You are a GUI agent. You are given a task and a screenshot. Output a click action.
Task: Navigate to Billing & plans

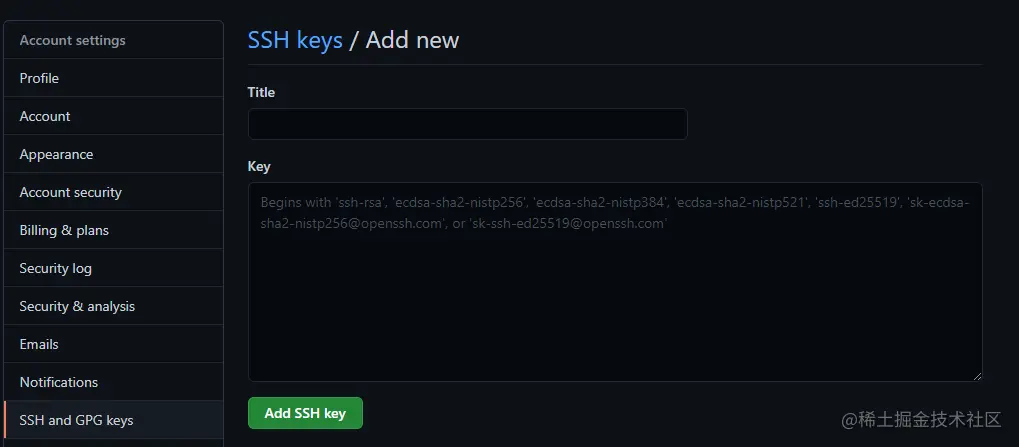coord(64,230)
